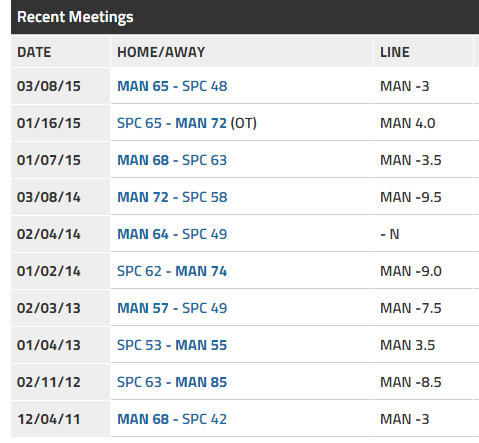Open the MAN 68 - SPC 42 game link
This screenshot has width=479, height=443.
172,419
